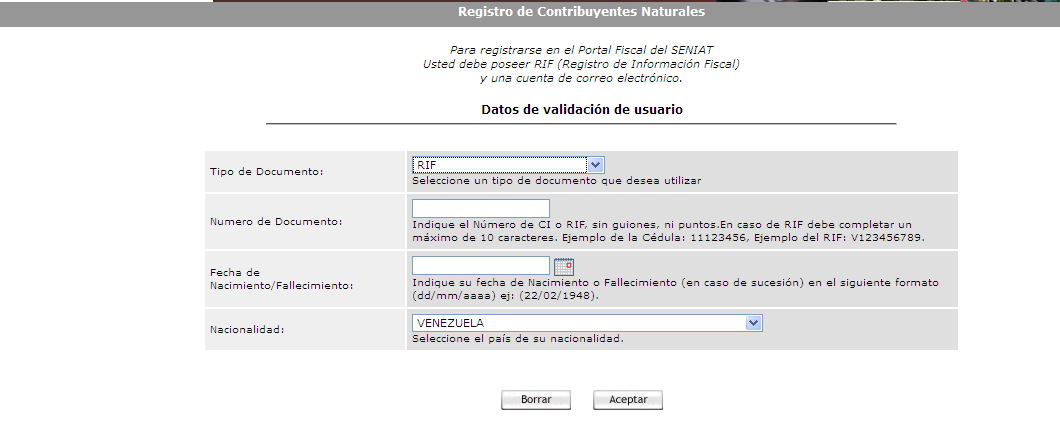Click the 'Datos de validación de usuario' heading
Image resolution: width=1060 pixels, height=438 pixels.
click(x=582, y=110)
